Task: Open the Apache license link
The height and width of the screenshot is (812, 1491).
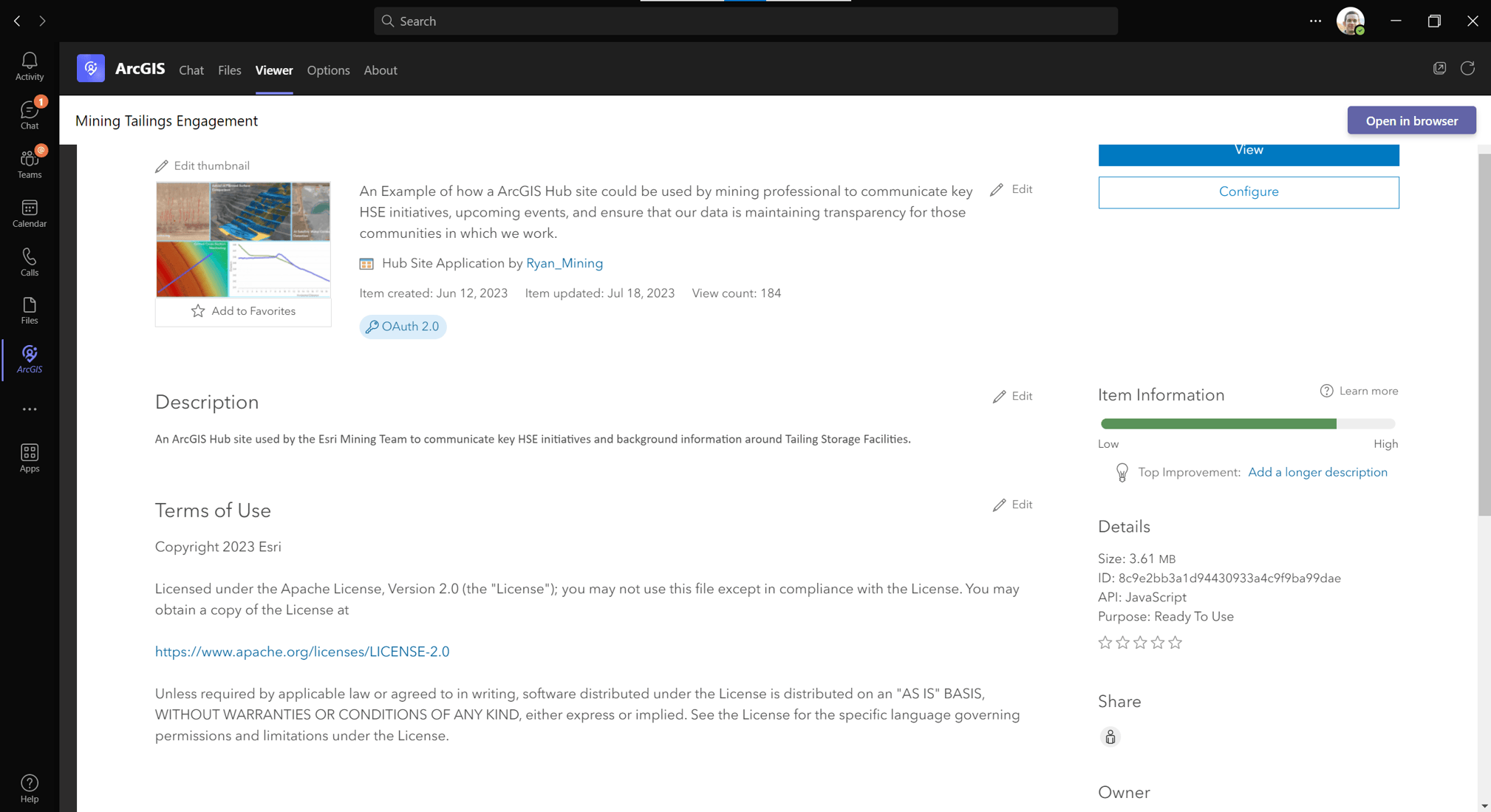Action: click(302, 652)
